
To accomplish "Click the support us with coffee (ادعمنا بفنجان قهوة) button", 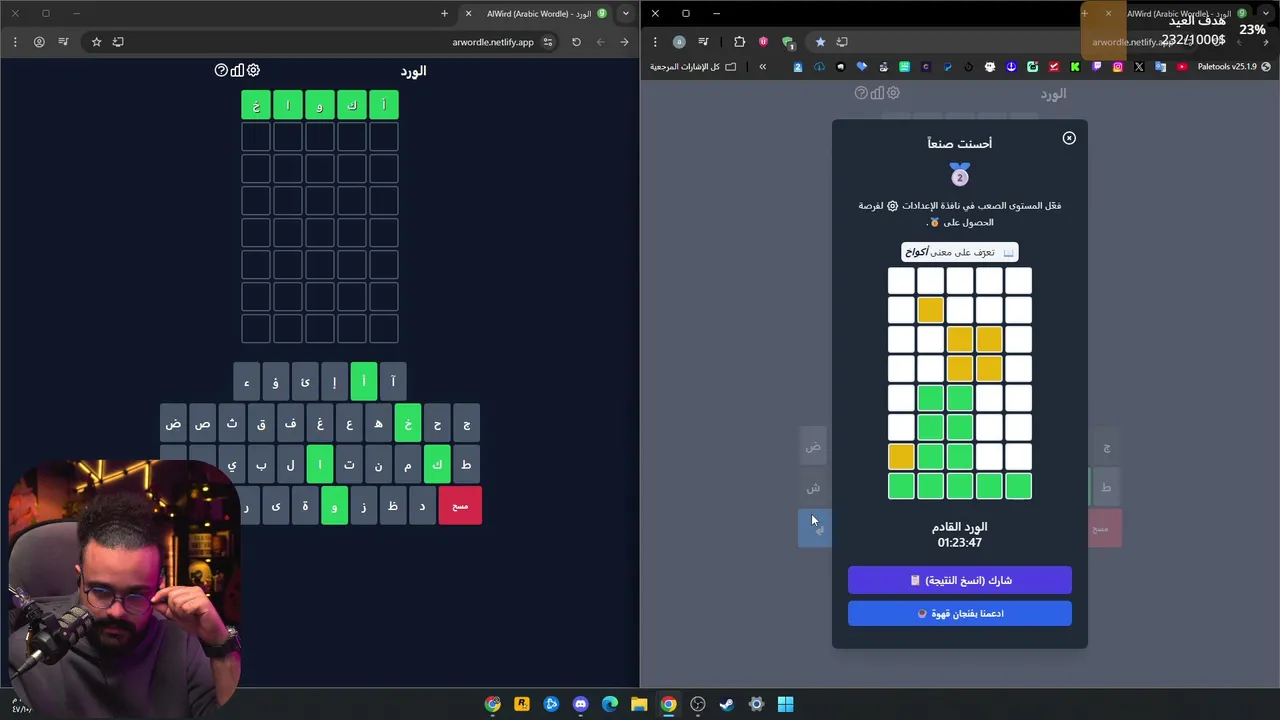I will click(960, 613).
